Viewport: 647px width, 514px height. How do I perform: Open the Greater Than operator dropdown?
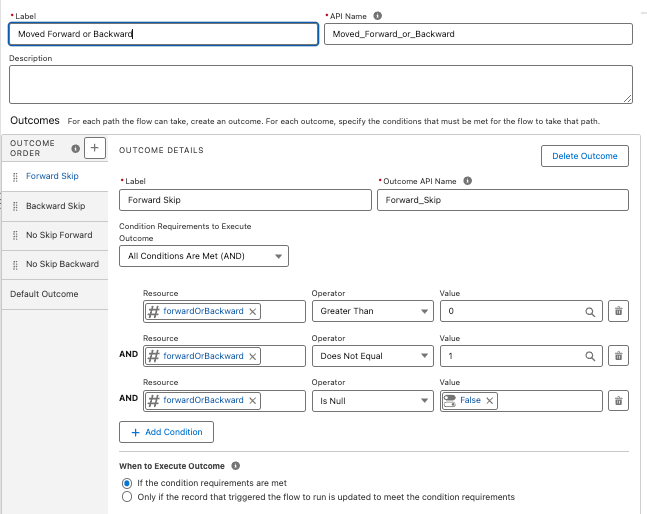pyautogui.click(x=373, y=311)
